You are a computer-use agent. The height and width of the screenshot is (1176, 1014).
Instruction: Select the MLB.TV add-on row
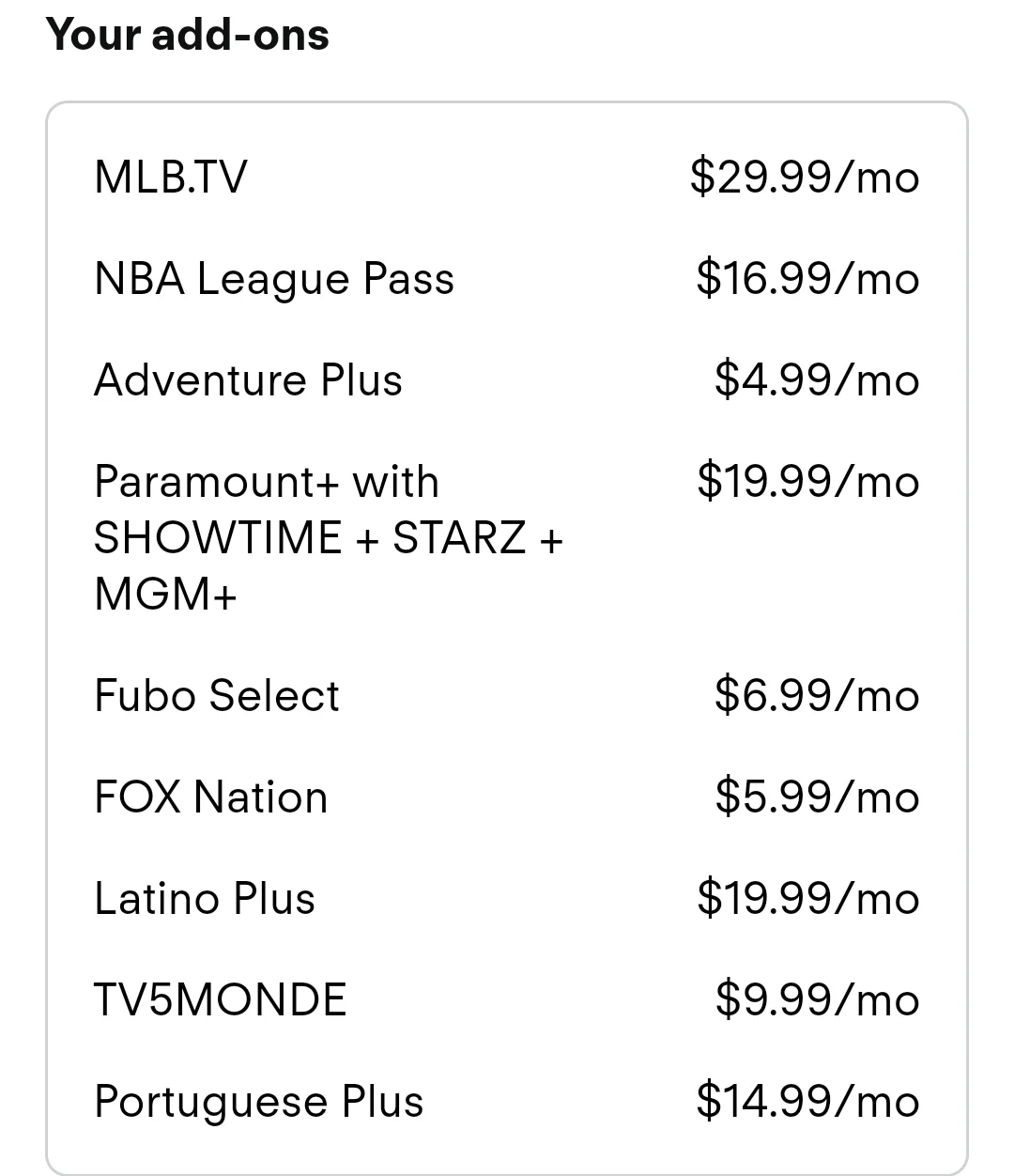506,177
